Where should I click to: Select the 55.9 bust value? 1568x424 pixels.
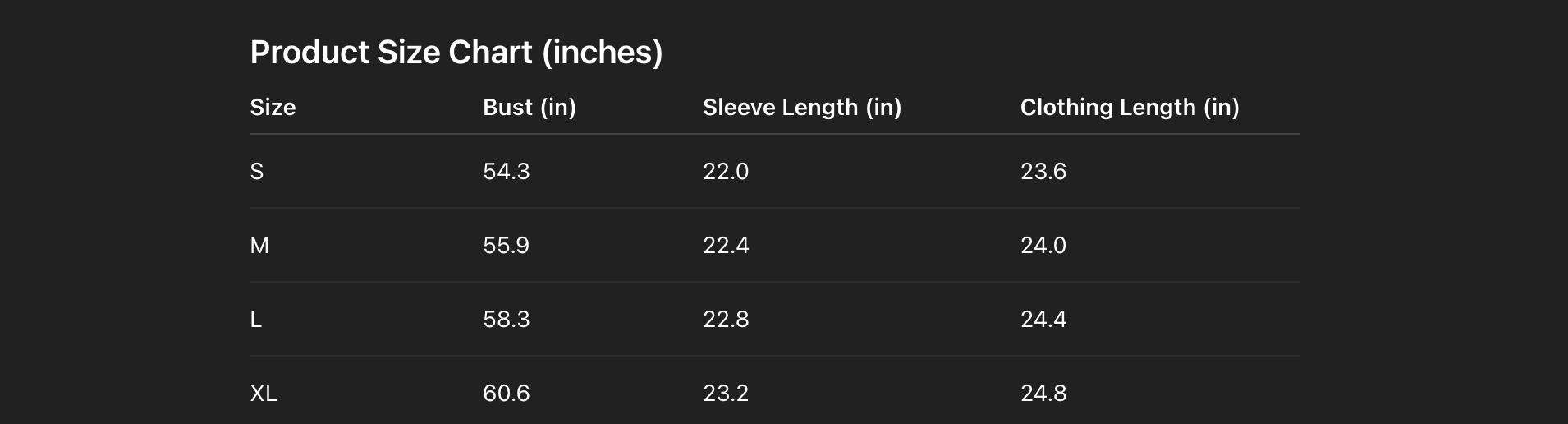[x=506, y=246]
